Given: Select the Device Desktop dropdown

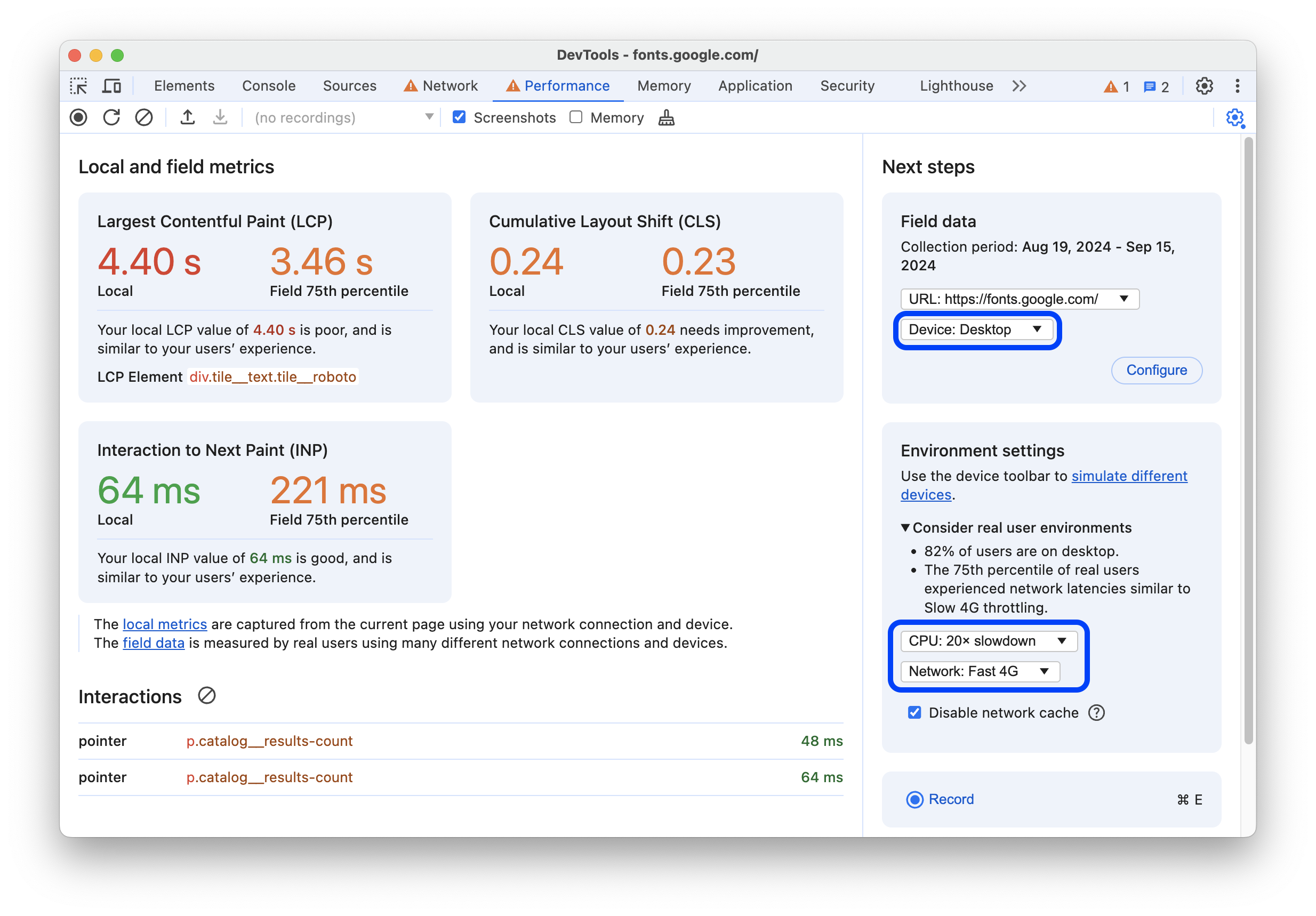Looking at the screenshot, I should 976,329.
